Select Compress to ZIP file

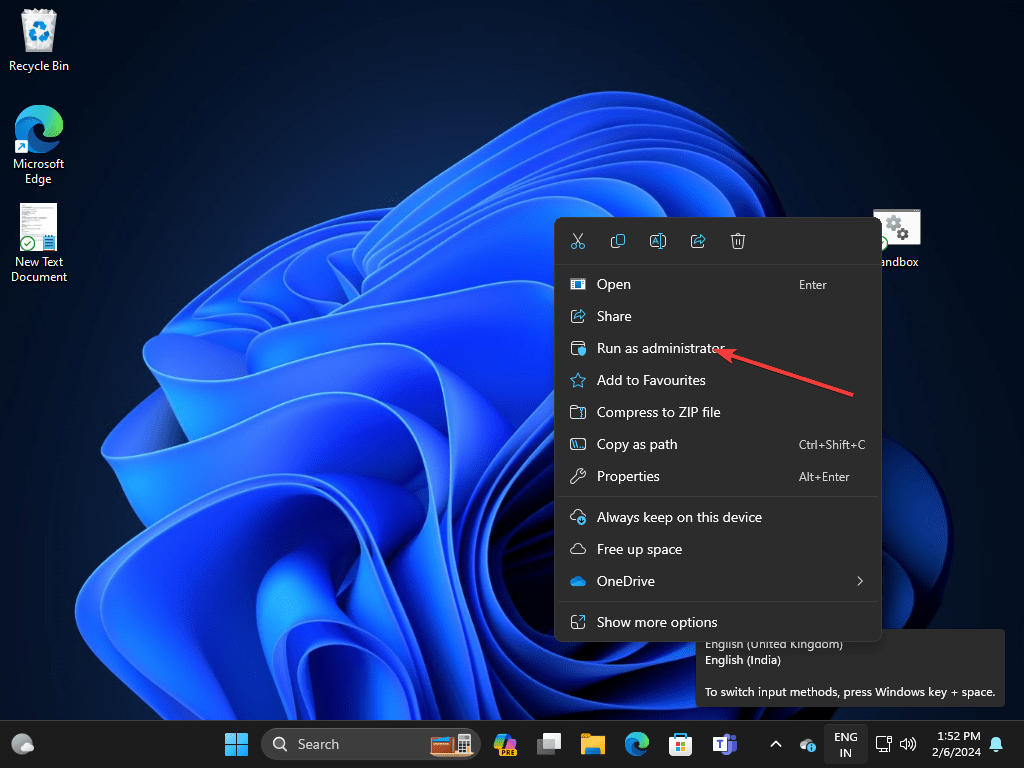coord(718,413)
